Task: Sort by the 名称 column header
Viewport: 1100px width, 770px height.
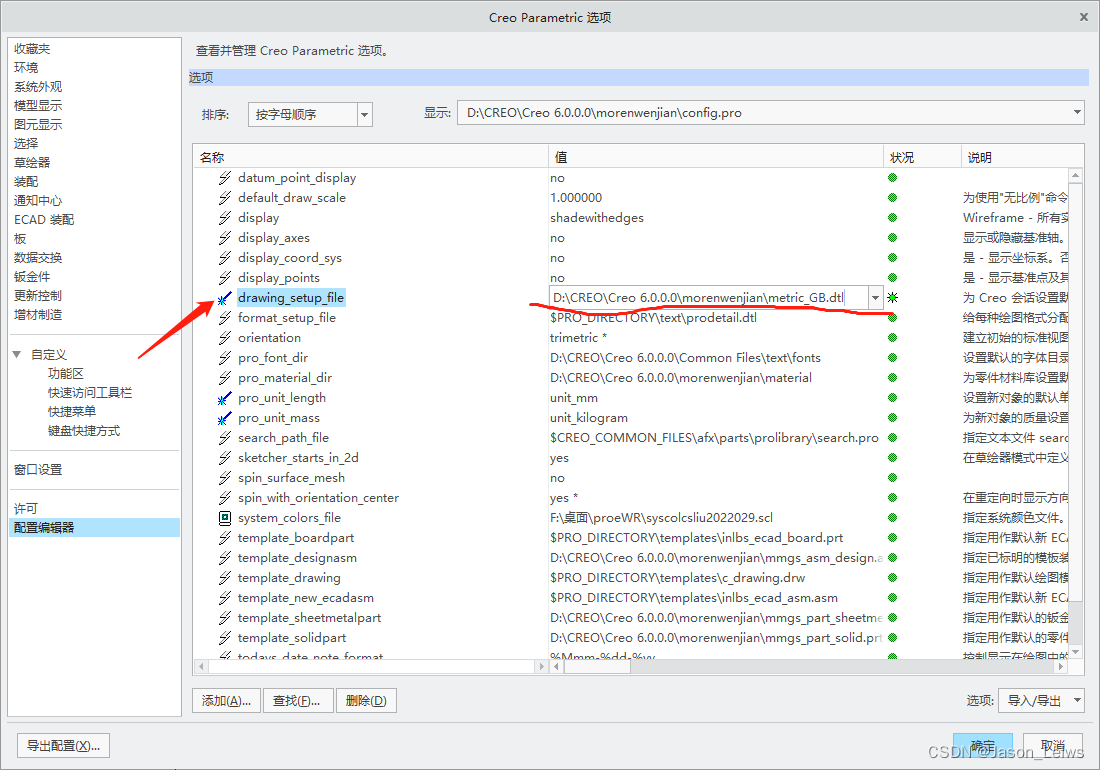Action: [371, 157]
